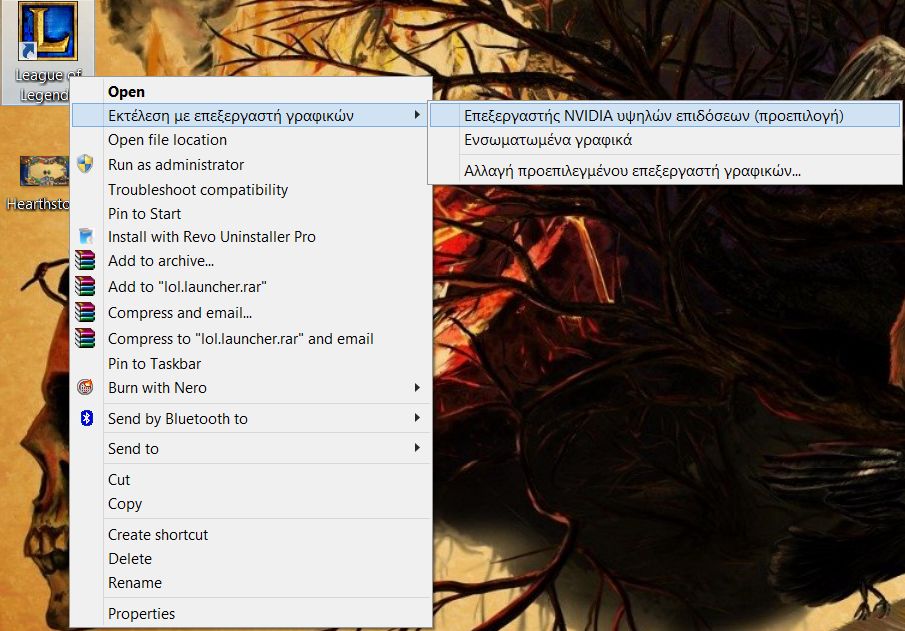This screenshot has width=905, height=631.
Task: Open Properties from the context menu
Action: 251,614
